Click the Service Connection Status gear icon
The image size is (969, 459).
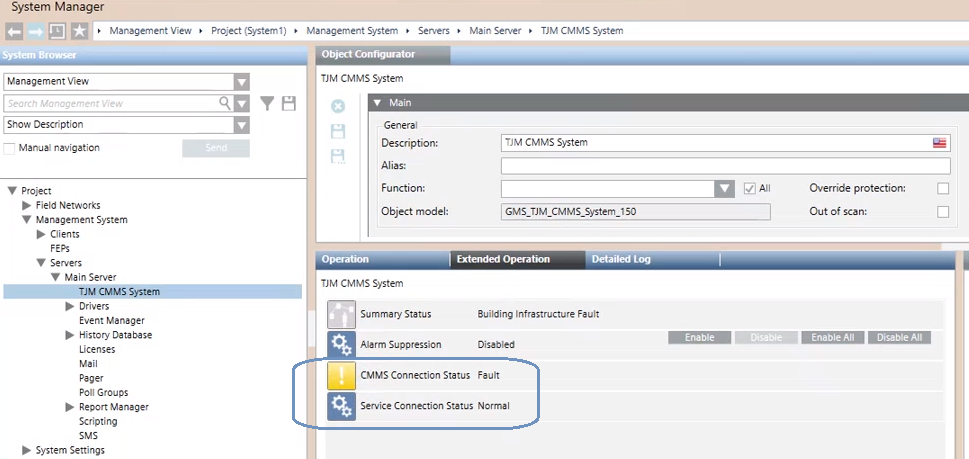(341, 406)
